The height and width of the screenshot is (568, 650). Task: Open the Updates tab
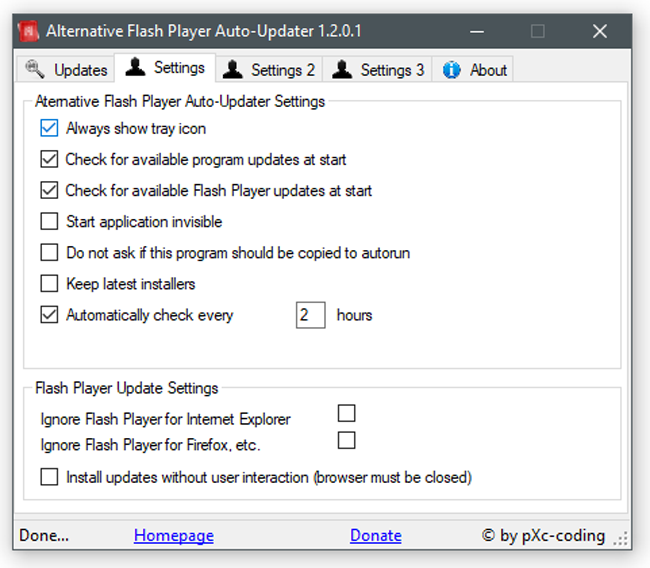click(67, 70)
